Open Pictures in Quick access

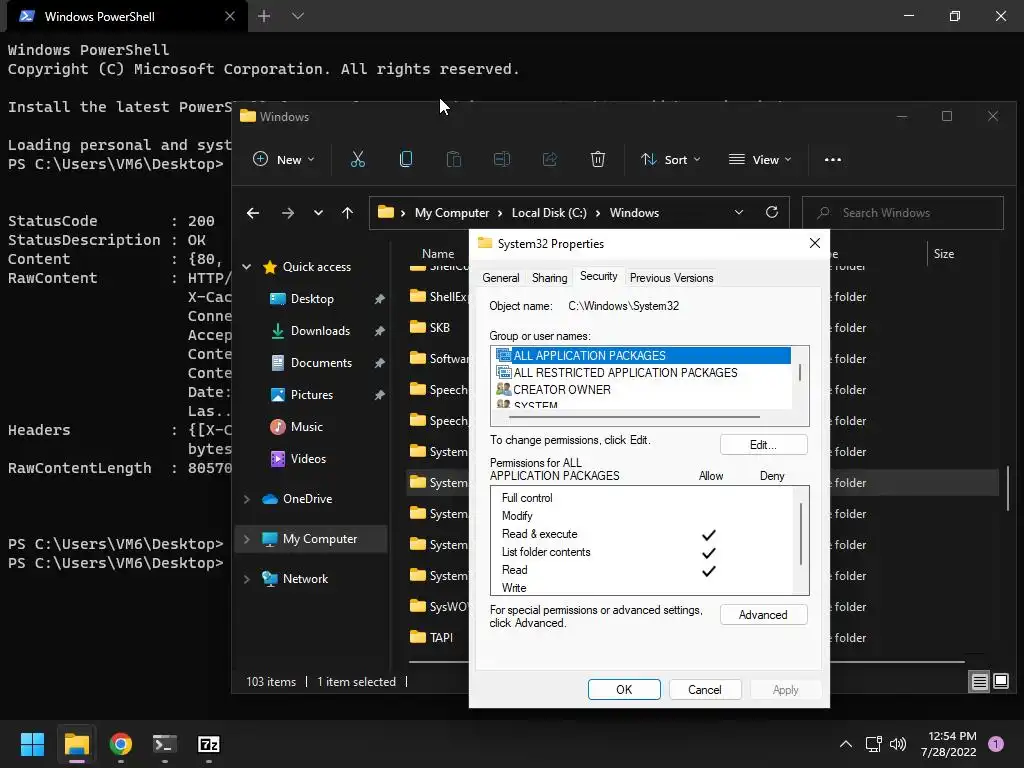click(x=312, y=394)
